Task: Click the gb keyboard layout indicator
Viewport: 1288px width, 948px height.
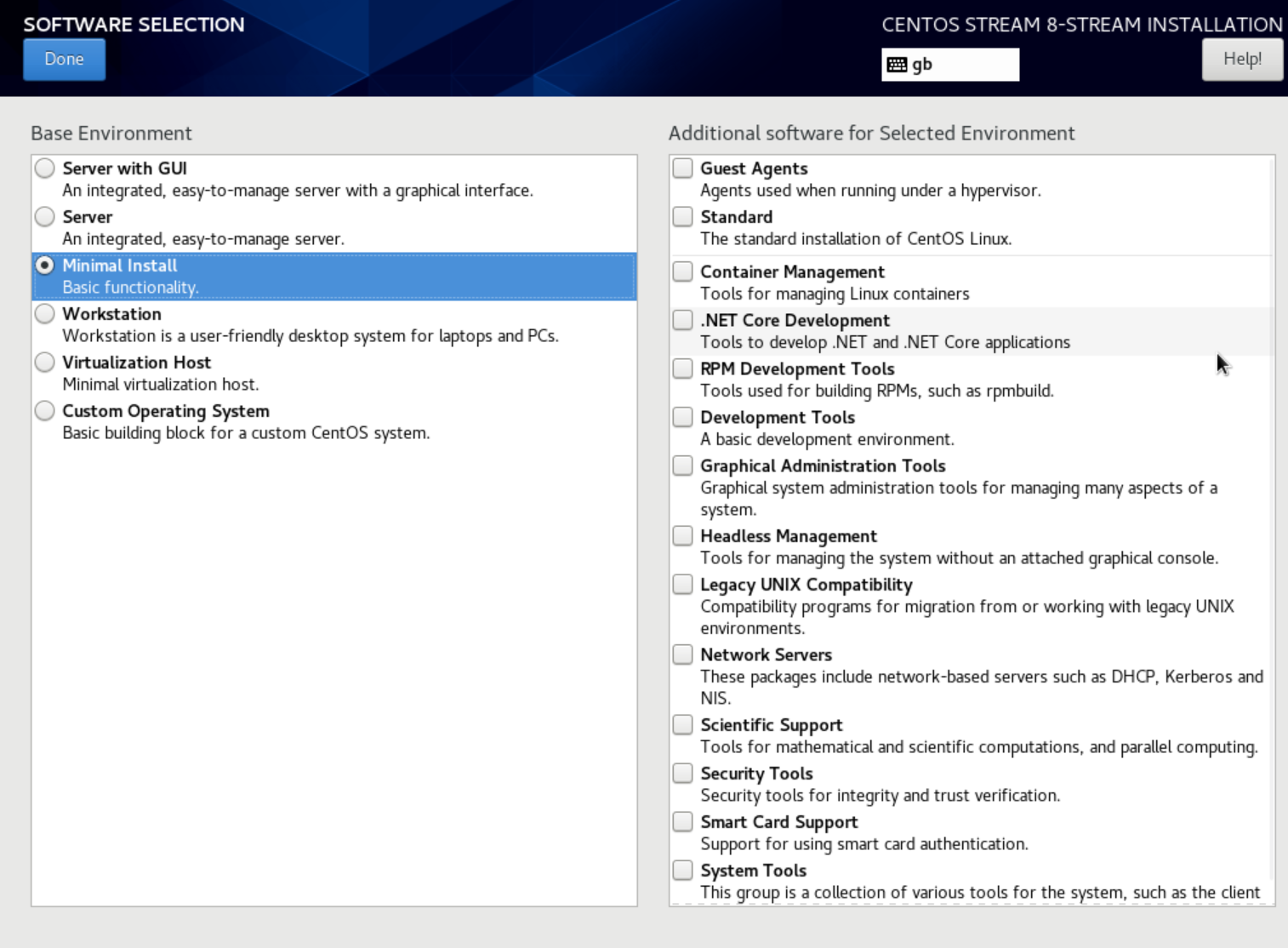Action: click(x=950, y=65)
